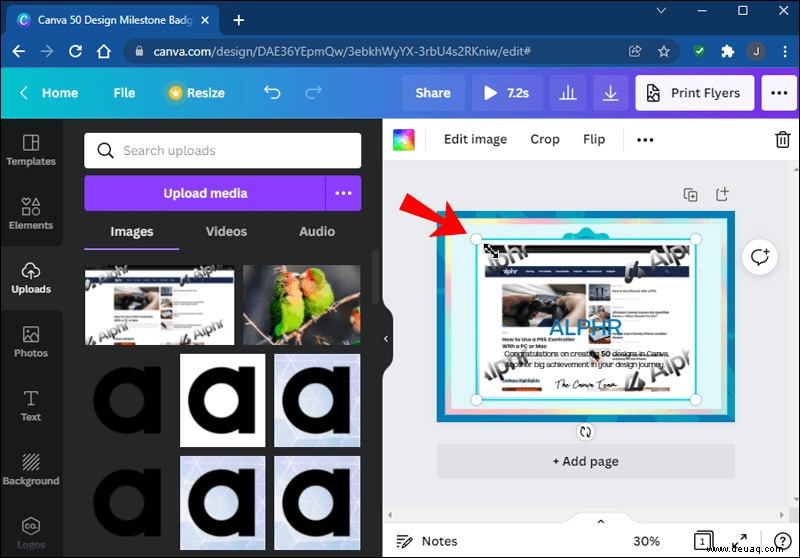The height and width of the screenshot is (558, 800).
Task: Open the tab search chevron in title bar
Action: pos(661,10)
